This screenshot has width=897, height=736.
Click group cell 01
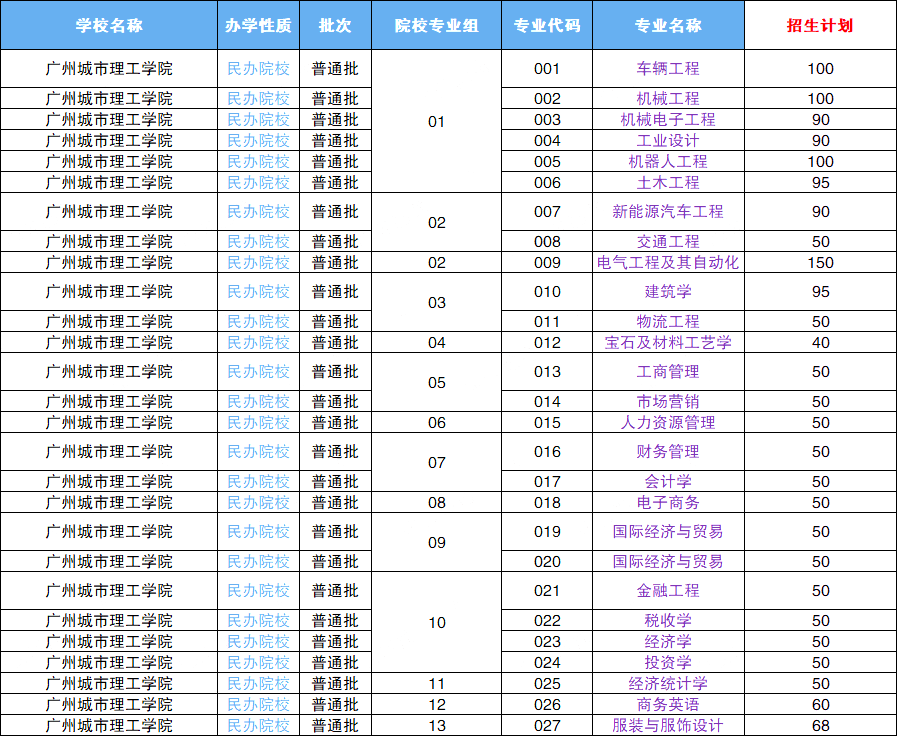click(436, 122)
